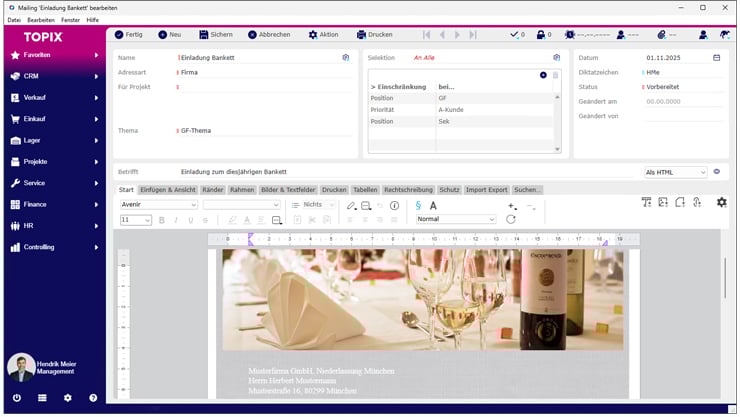The height and width of the screenshot is (417, 740).
Task: Click the Sichern button
Action: pyautogui.click(x=216, y=35)
